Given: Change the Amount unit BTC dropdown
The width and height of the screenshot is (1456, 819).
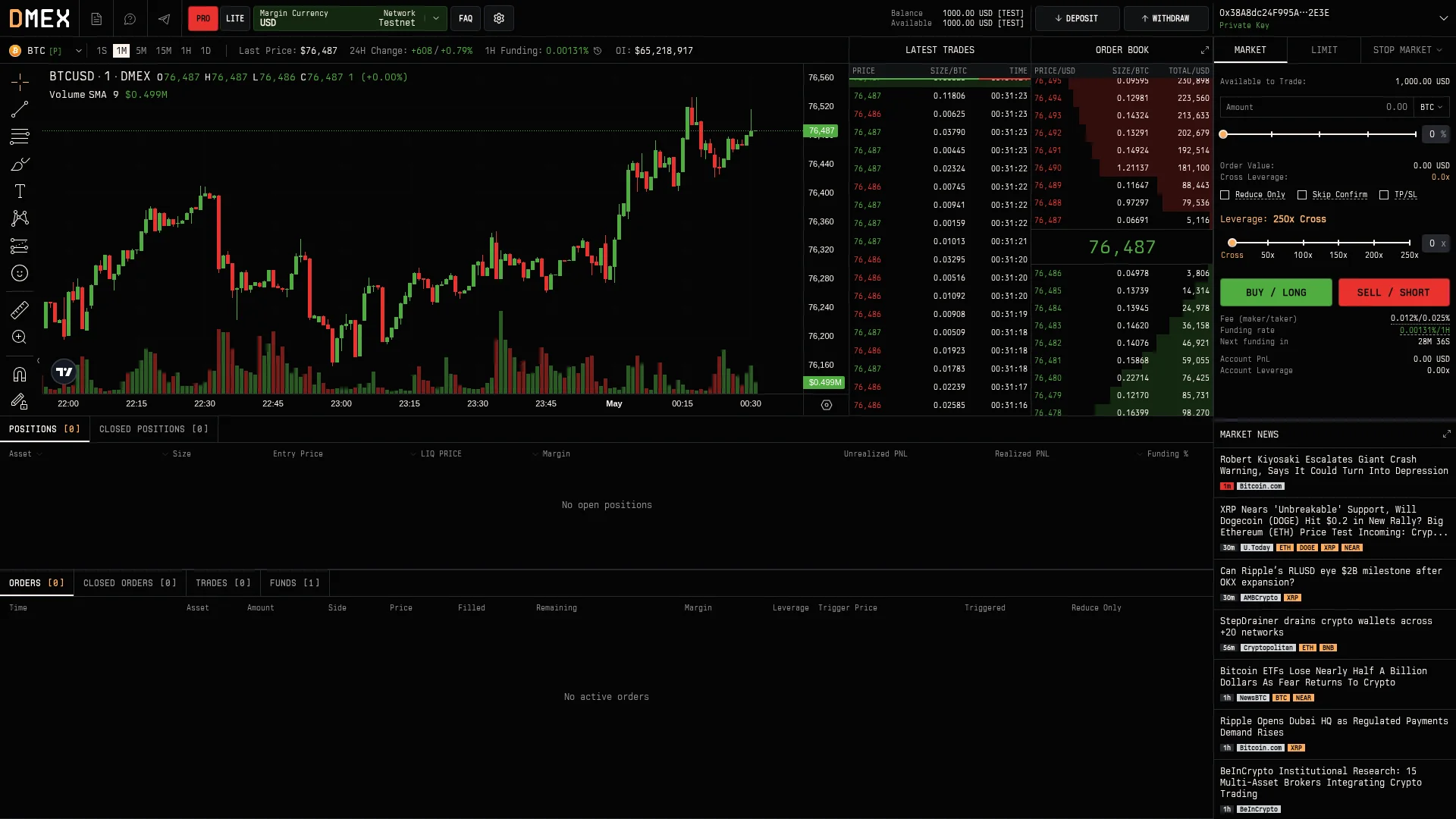Looking at the screenshot, I should click(x=1432, y=108).
